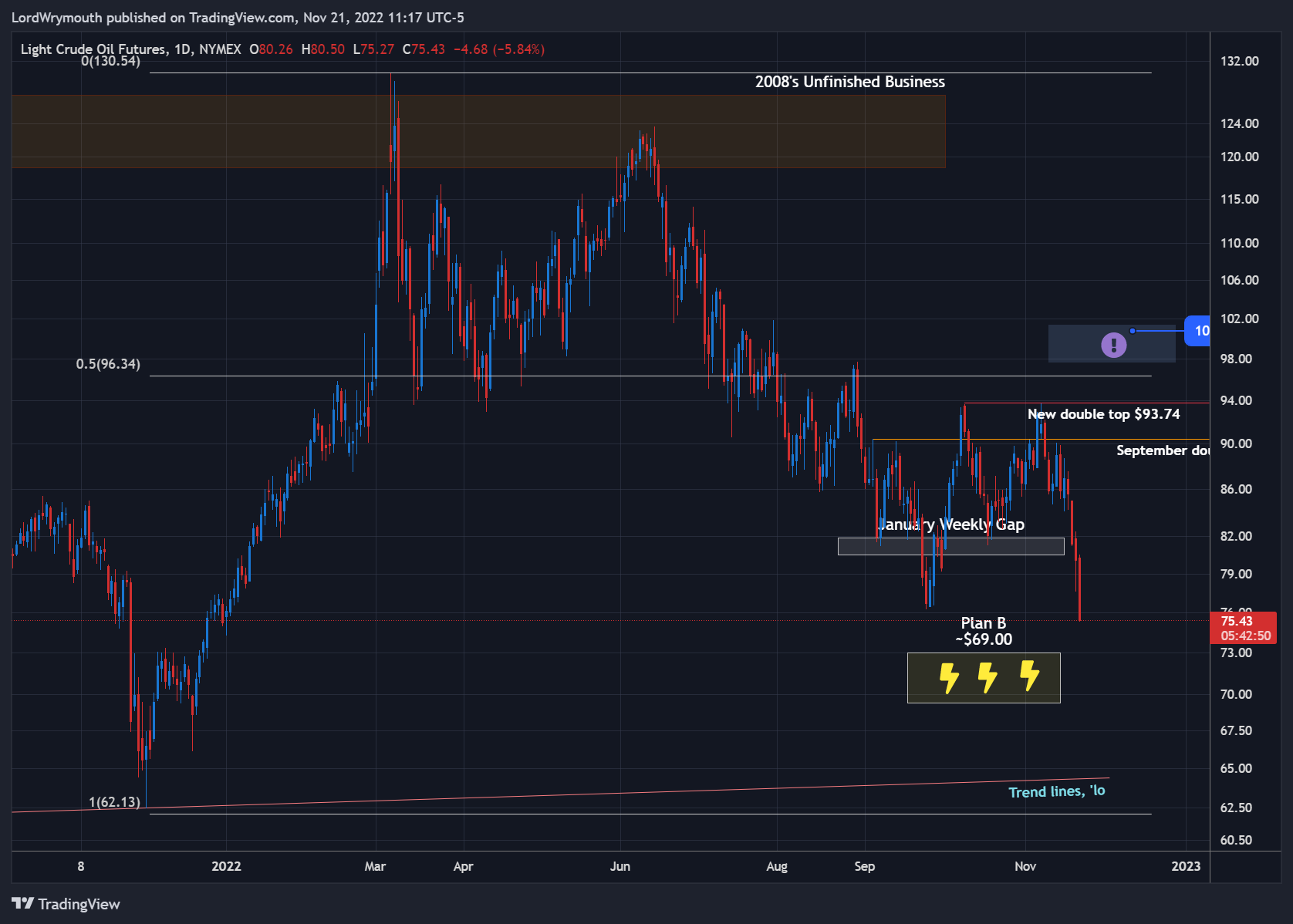The image size is (1293, 924).
Task: Click the third yellow lightning bolt
Action: click(x=1029, y=675)
